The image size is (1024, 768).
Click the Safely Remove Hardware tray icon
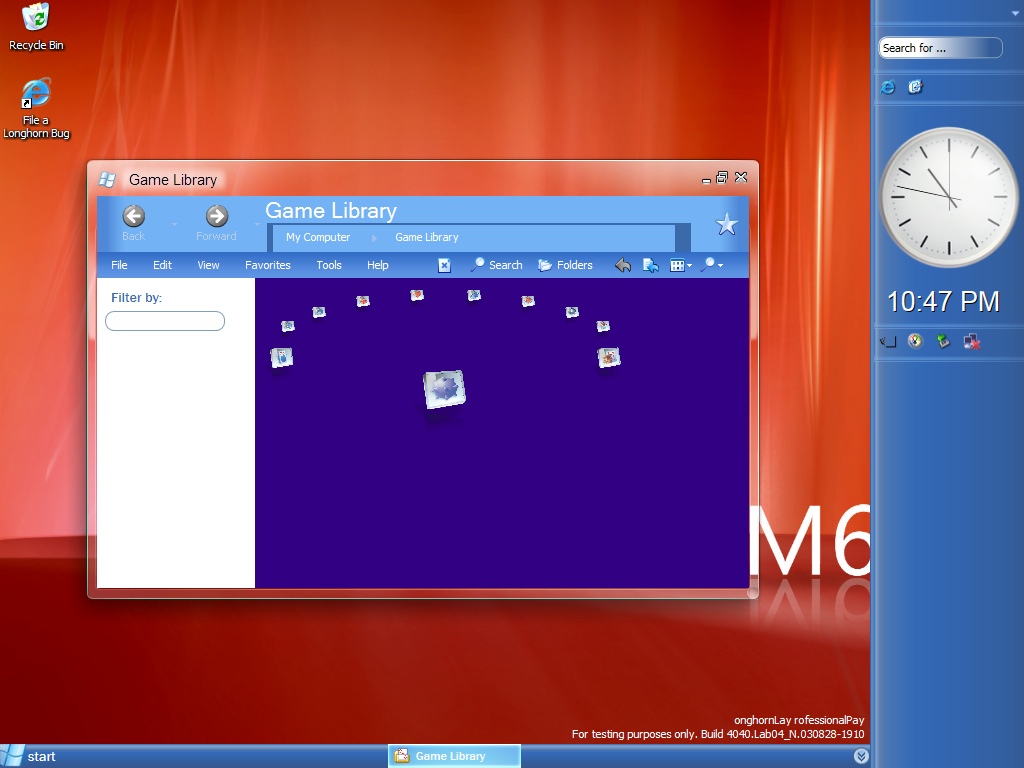click(943, 341)
